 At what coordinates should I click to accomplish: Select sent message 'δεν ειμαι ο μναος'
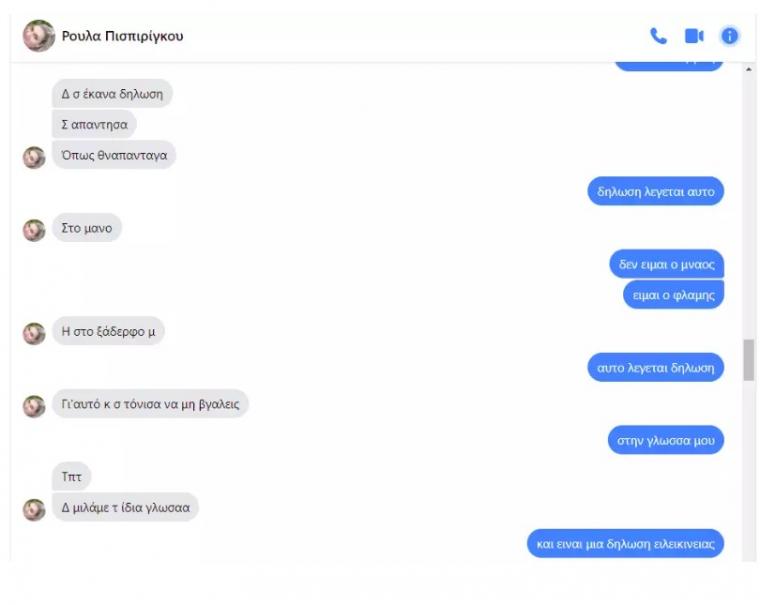(x=666, y=264)
